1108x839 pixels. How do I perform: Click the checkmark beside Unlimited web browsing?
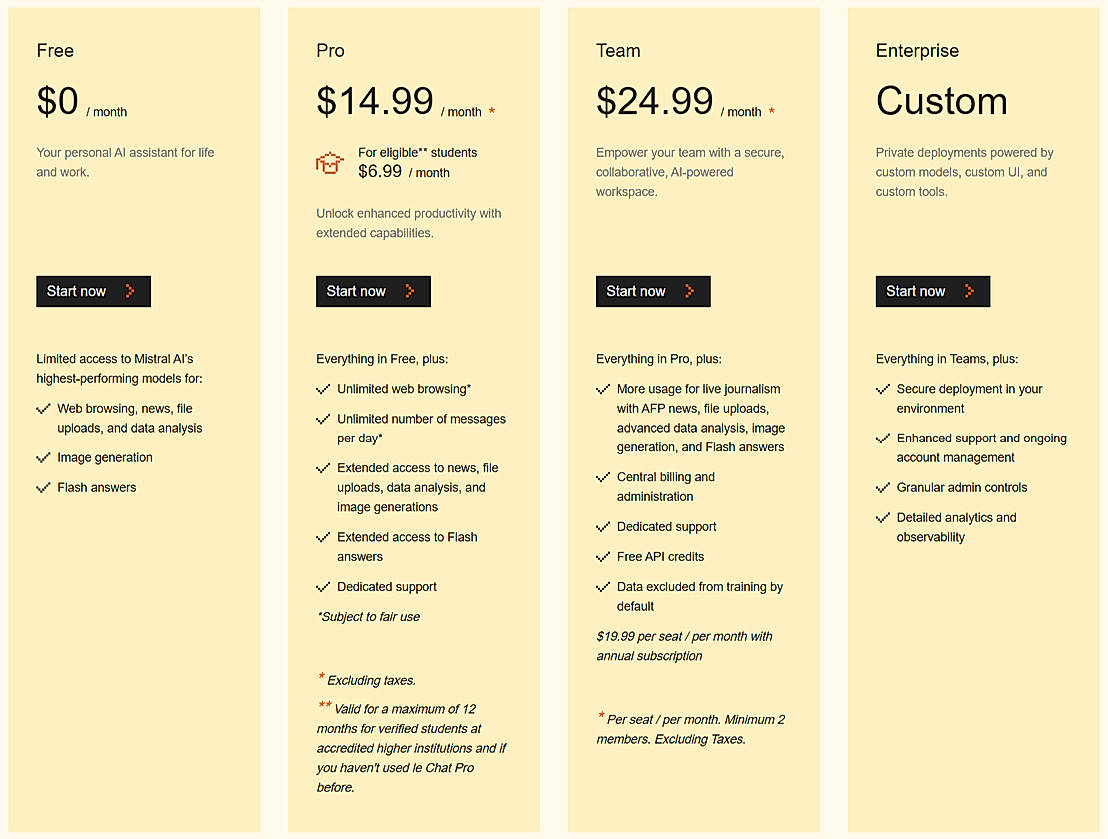(x=323, y=389)
